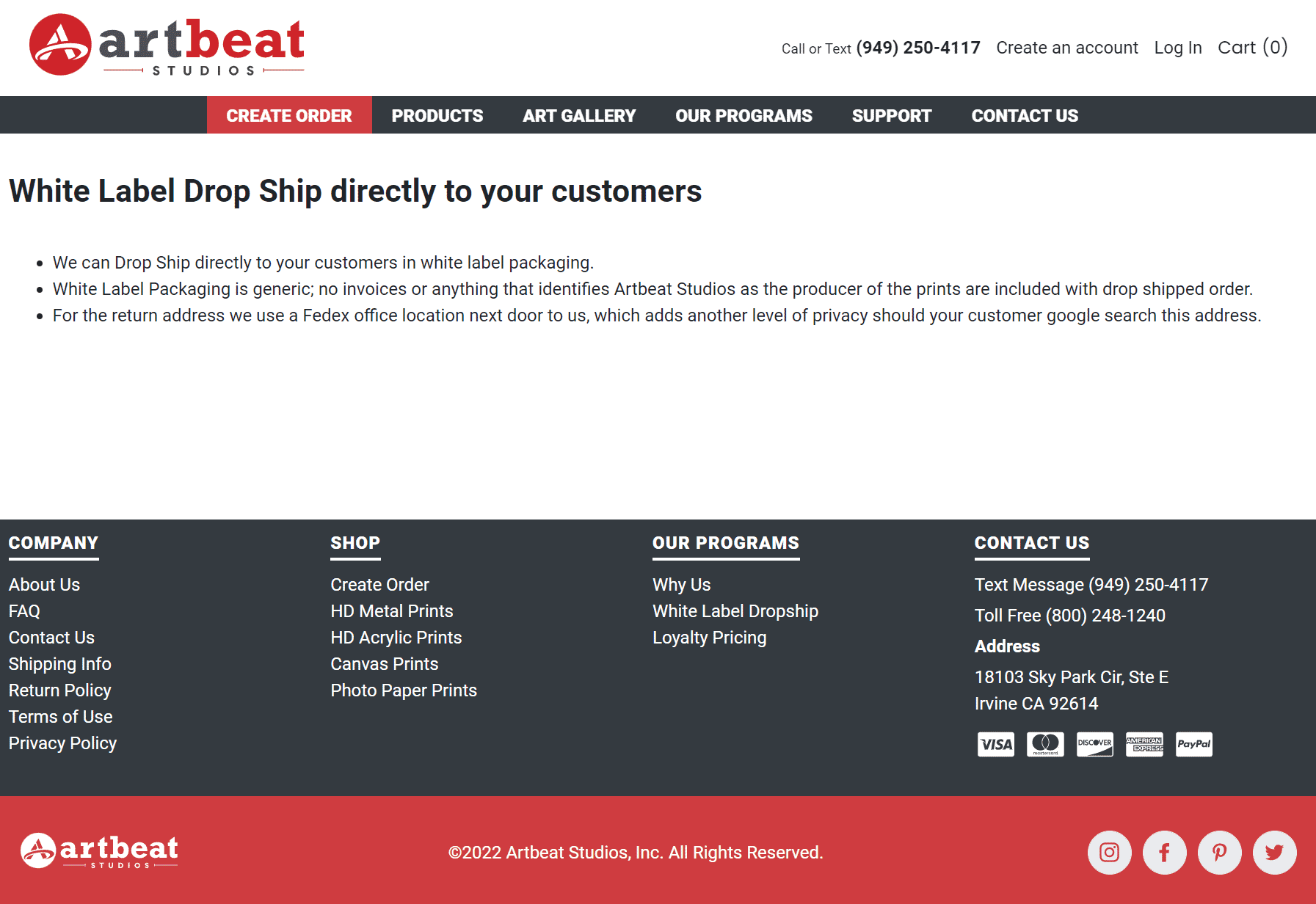This screenshot has width=1316, height=904.
Task: Open the Pinterest social icon
Action: [x=1219, y=852]
